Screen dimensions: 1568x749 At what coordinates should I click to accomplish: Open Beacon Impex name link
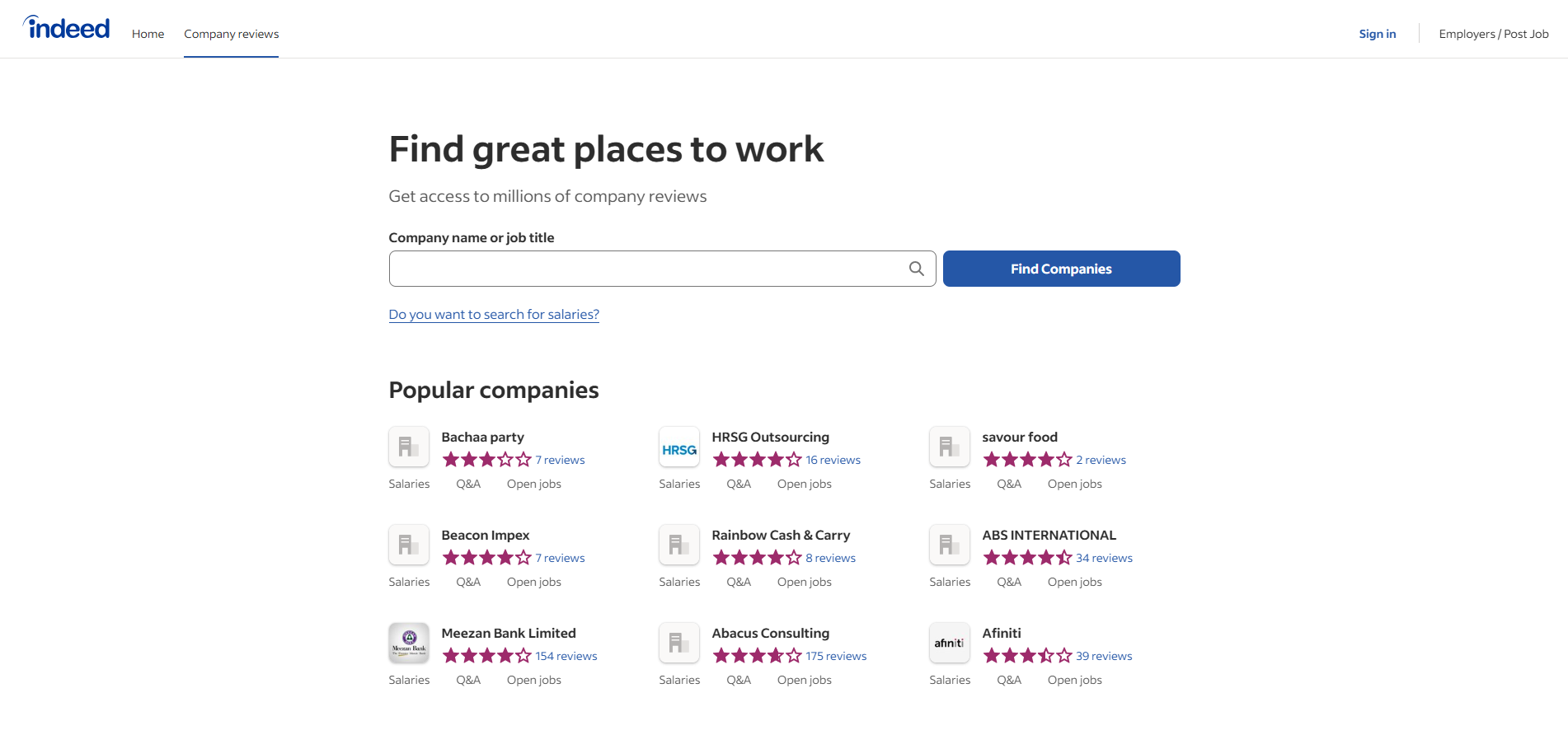[485, 535]
